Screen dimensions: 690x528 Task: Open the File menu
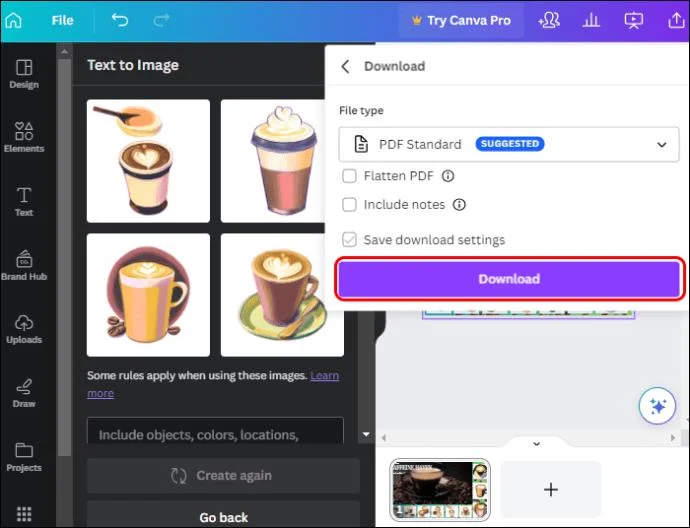[x=62, y=20]
